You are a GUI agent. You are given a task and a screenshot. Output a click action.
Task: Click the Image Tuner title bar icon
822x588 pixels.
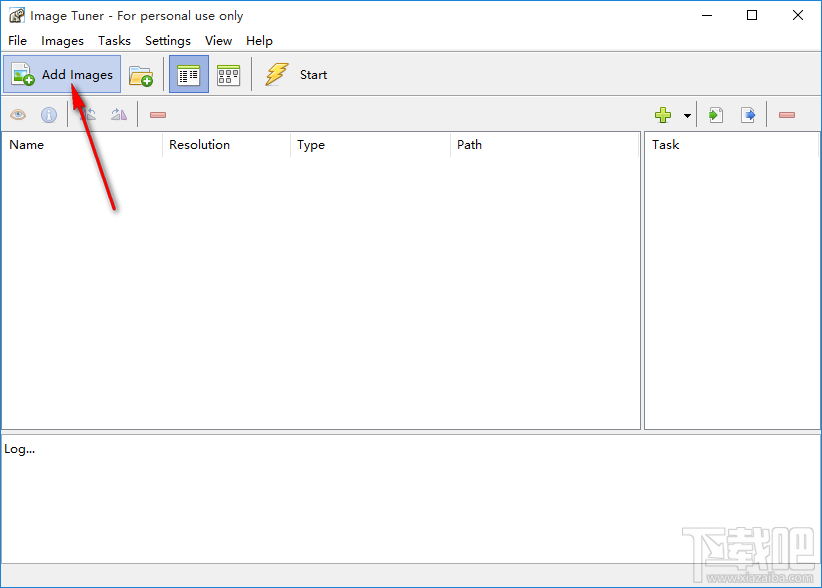pos(17,16)
